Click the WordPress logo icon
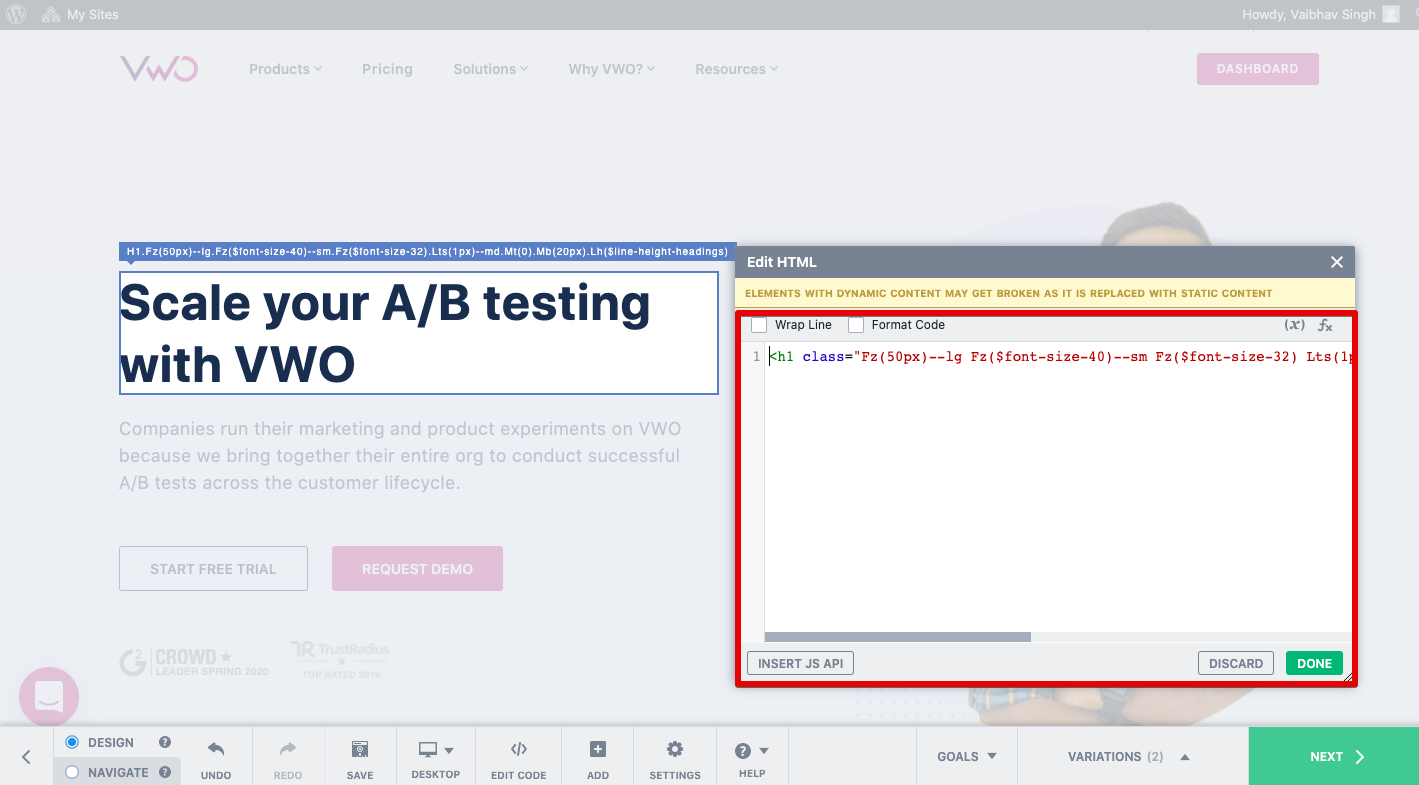 tap(16, 14)
